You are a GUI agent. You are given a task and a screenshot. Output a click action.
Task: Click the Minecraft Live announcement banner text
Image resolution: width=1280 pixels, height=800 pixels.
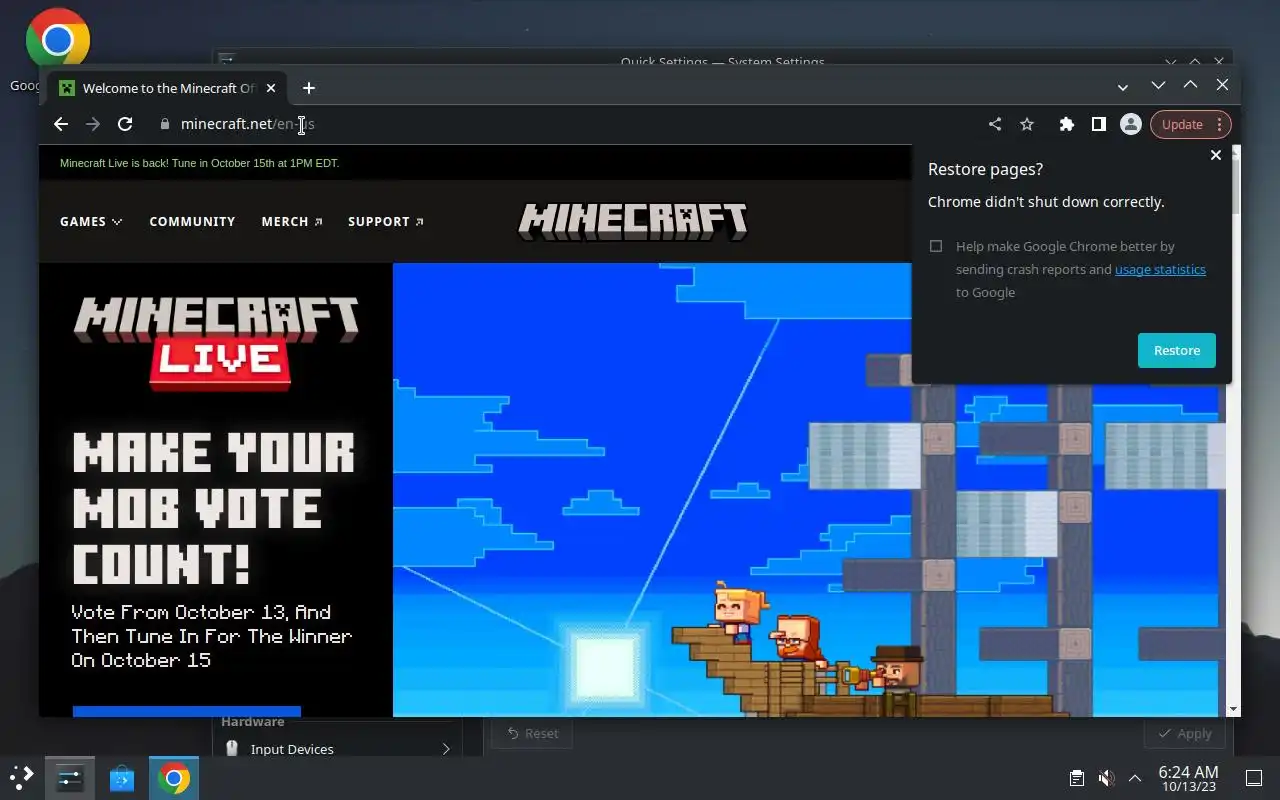pyautogui.click(x=200, y=163)
